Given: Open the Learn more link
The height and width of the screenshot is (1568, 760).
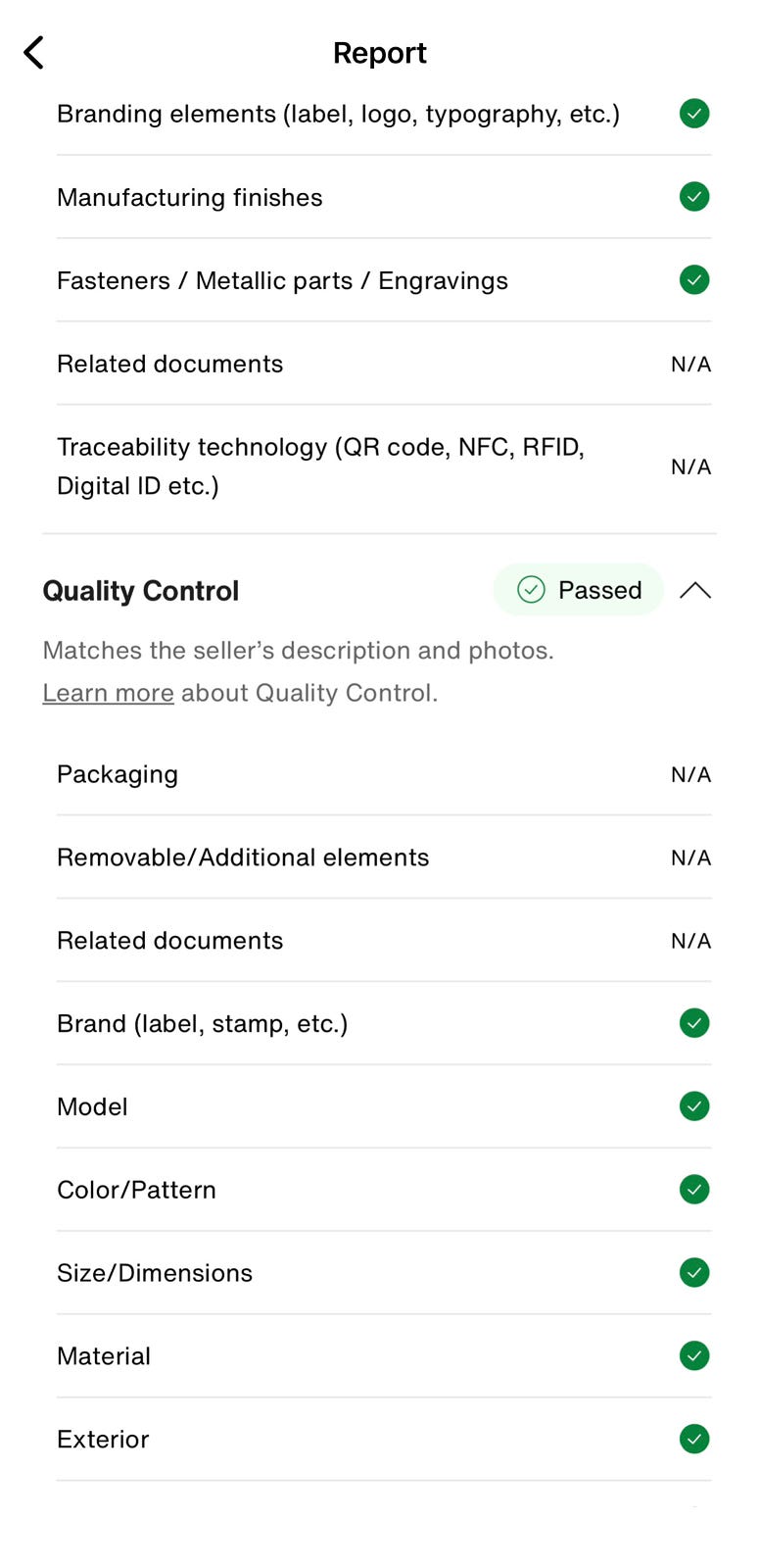Looking at the screenshot, I should tap(108, 693).
